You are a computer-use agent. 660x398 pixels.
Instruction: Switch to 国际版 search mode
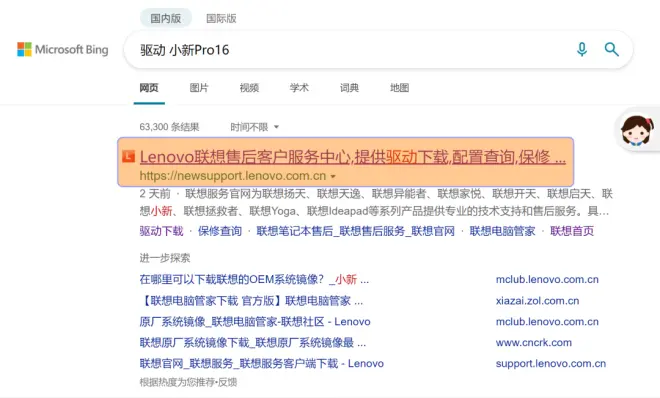click(x=221, y=18)
